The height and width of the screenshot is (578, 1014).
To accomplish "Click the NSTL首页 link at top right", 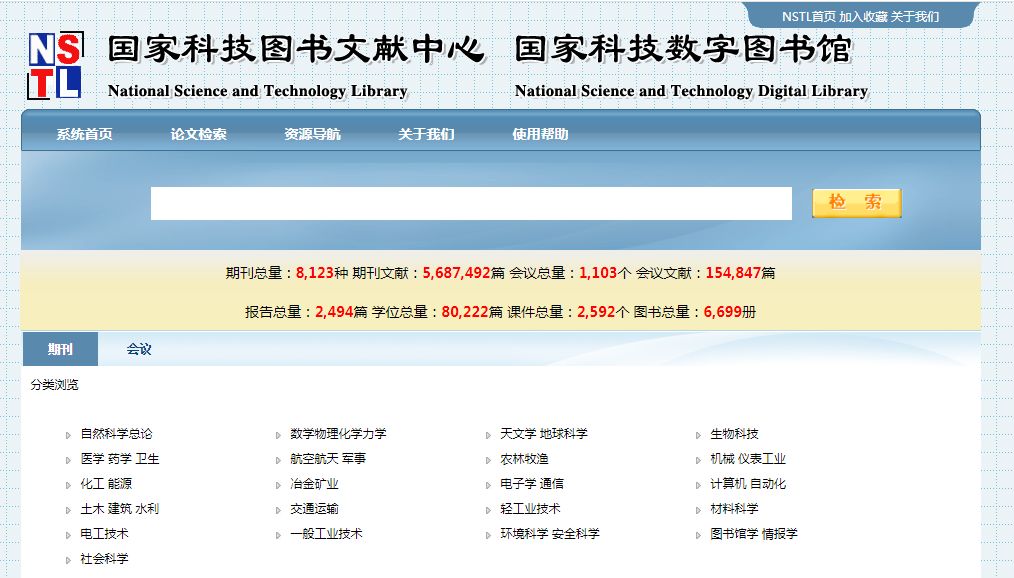I will (808, 17).
